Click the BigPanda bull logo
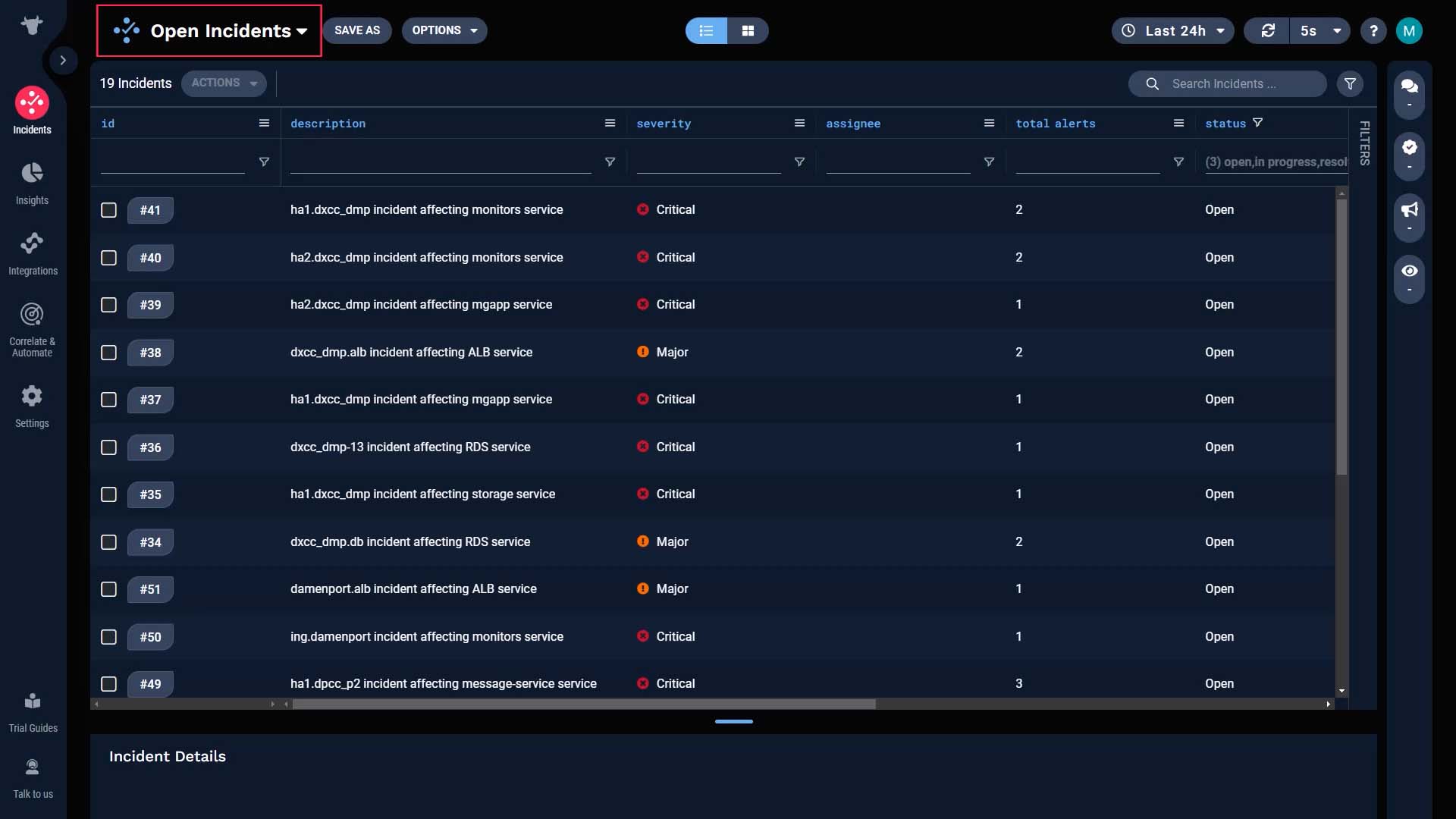 click(32, 26)
